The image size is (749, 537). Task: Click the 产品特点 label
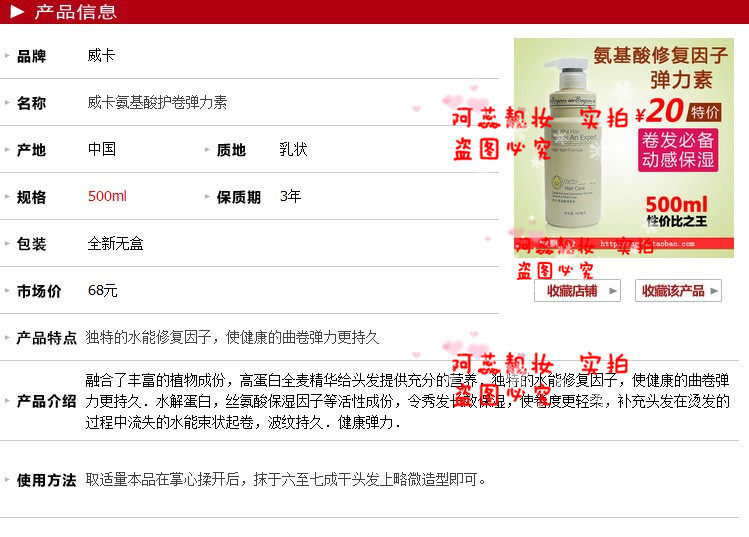(46, 338)
